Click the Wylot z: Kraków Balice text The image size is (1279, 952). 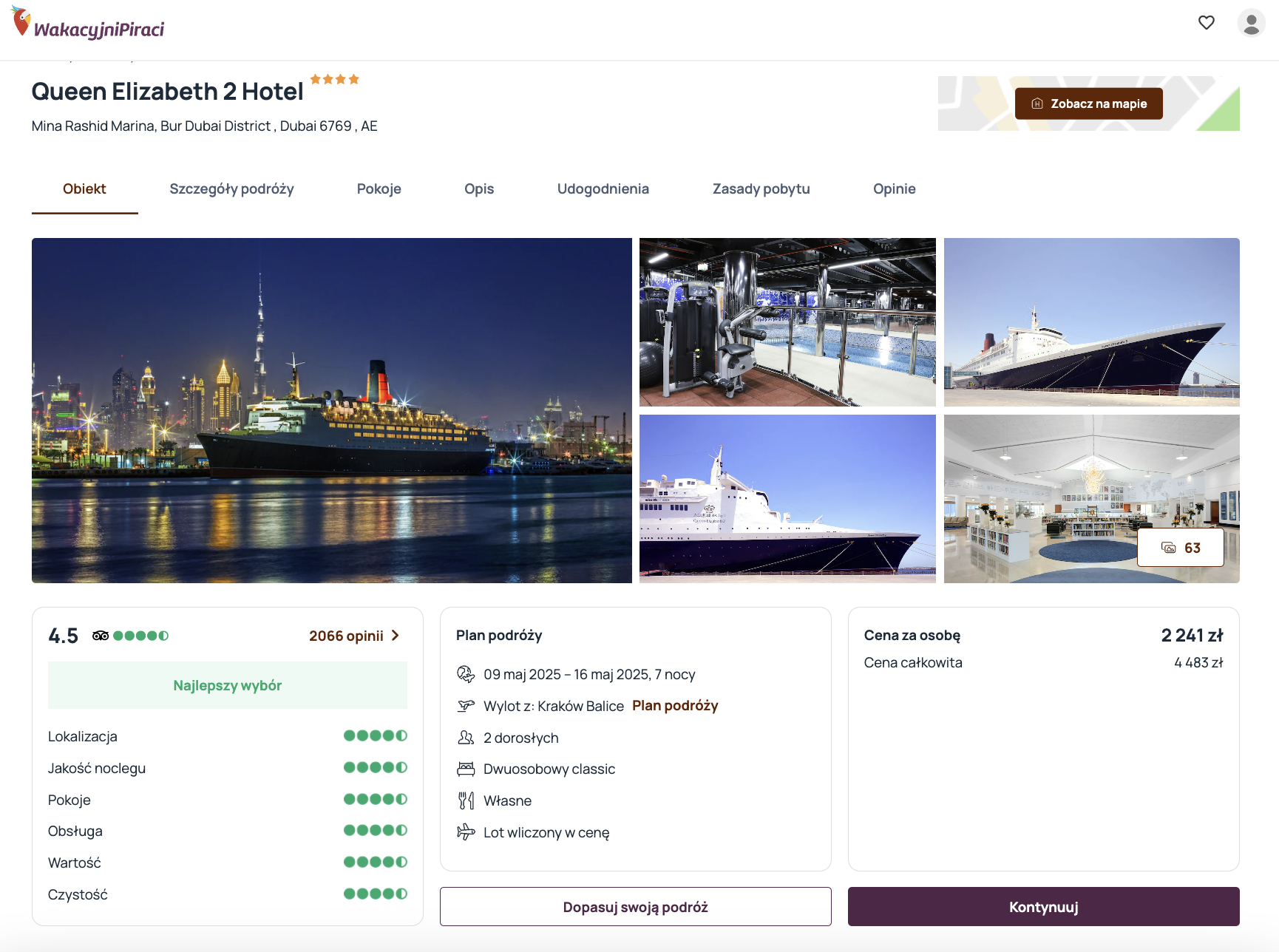coord(554,707)
